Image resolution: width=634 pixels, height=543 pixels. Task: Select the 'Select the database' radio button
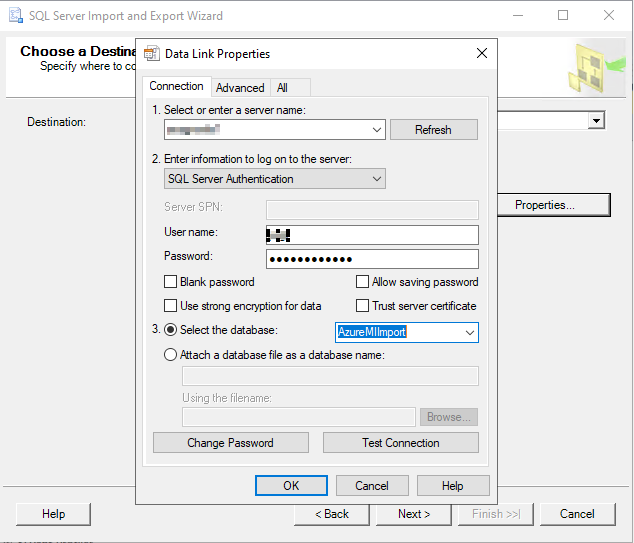[x=171, y=330]
